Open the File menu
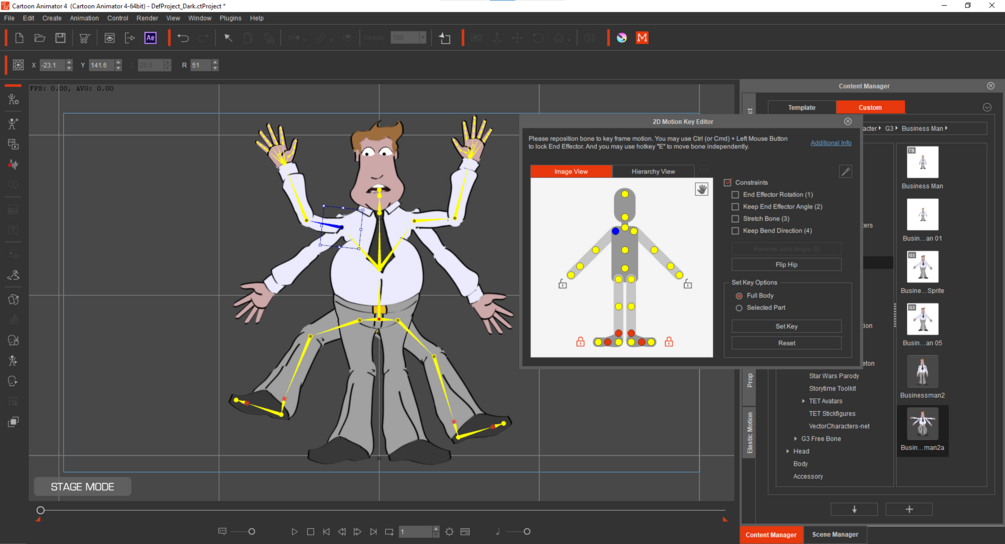 pos(9,18)
